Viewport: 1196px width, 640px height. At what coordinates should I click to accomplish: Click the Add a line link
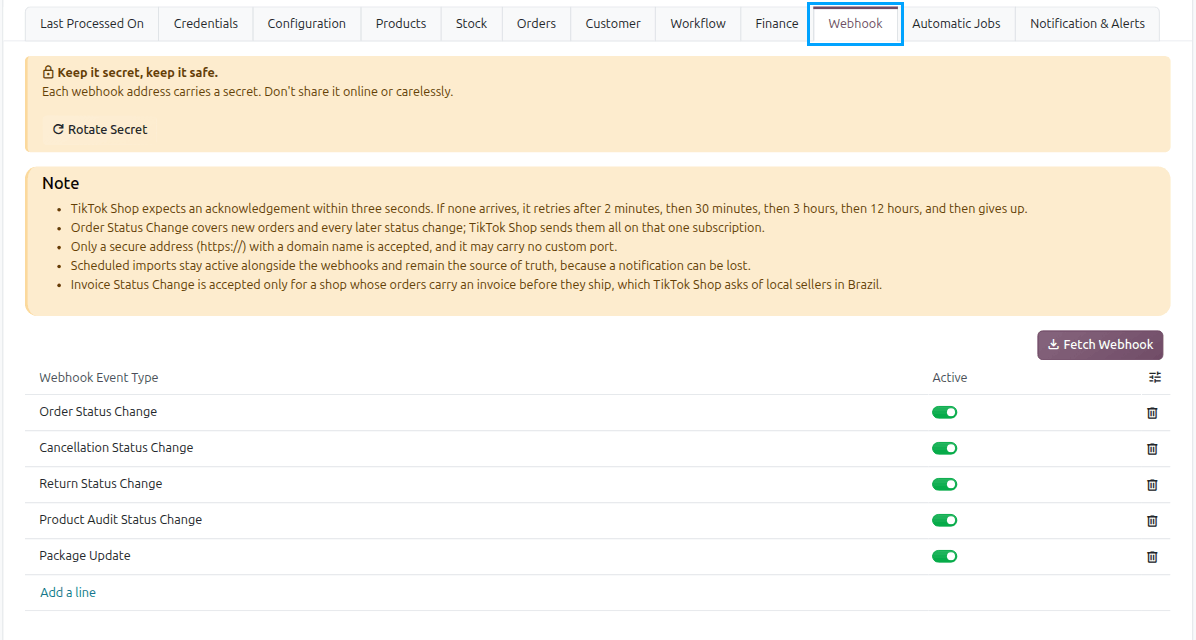[x=68, y=593]
